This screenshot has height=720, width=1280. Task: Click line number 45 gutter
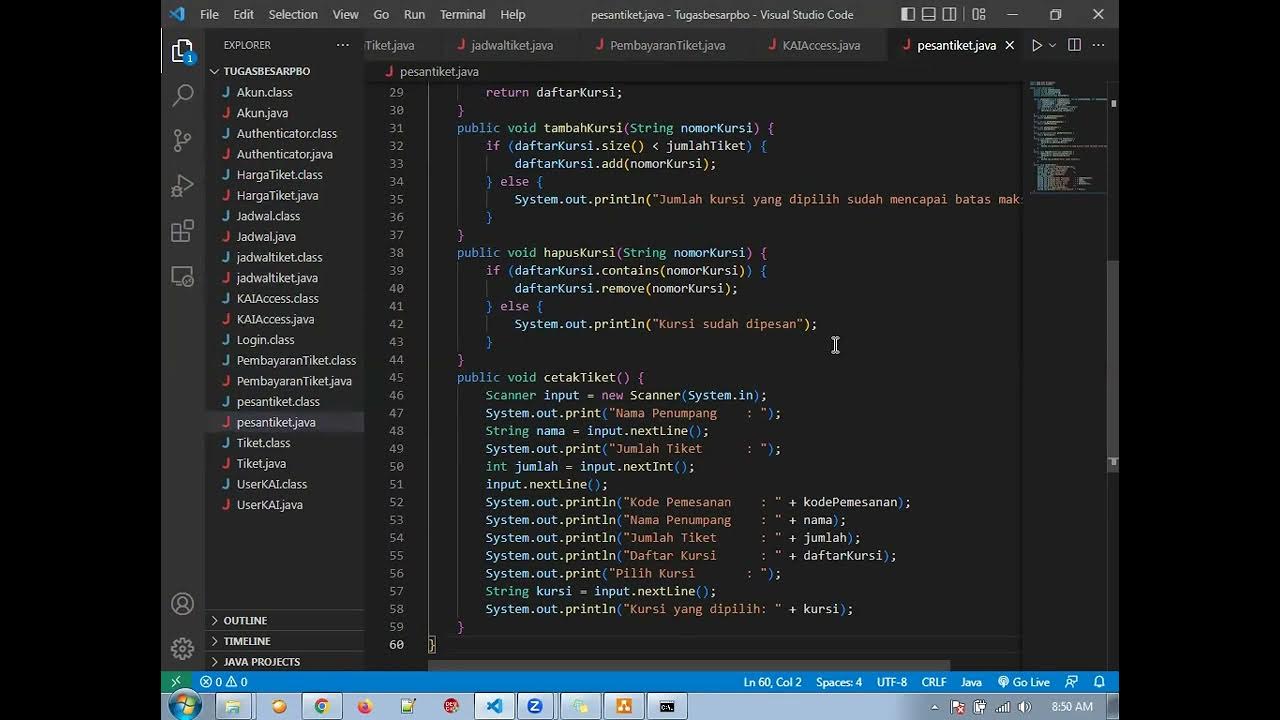(396, 377)
